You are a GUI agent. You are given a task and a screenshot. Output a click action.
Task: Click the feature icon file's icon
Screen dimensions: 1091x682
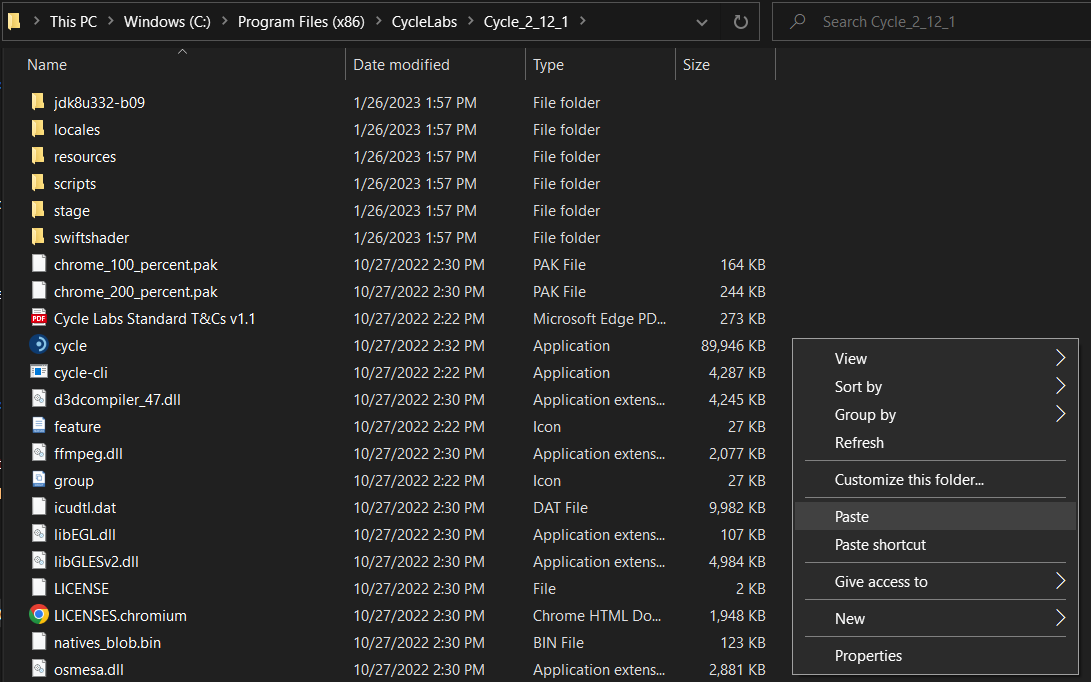click(39, 426)
